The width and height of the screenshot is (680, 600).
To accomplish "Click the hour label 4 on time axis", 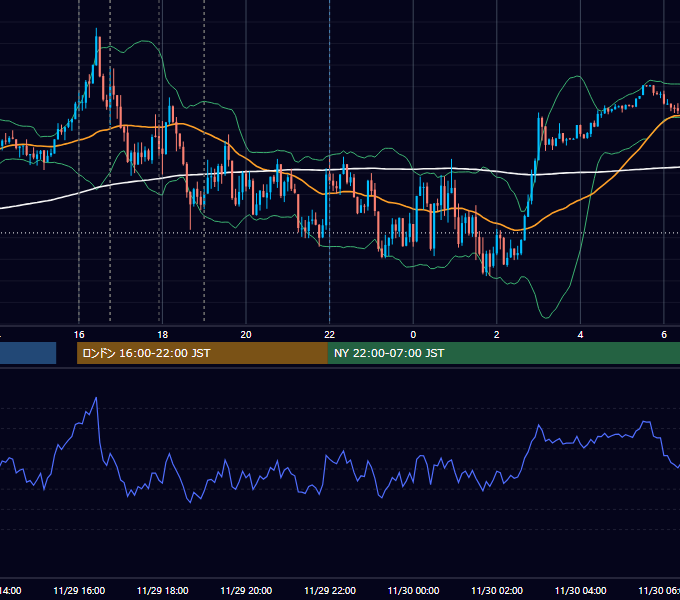I will (580, 335).
